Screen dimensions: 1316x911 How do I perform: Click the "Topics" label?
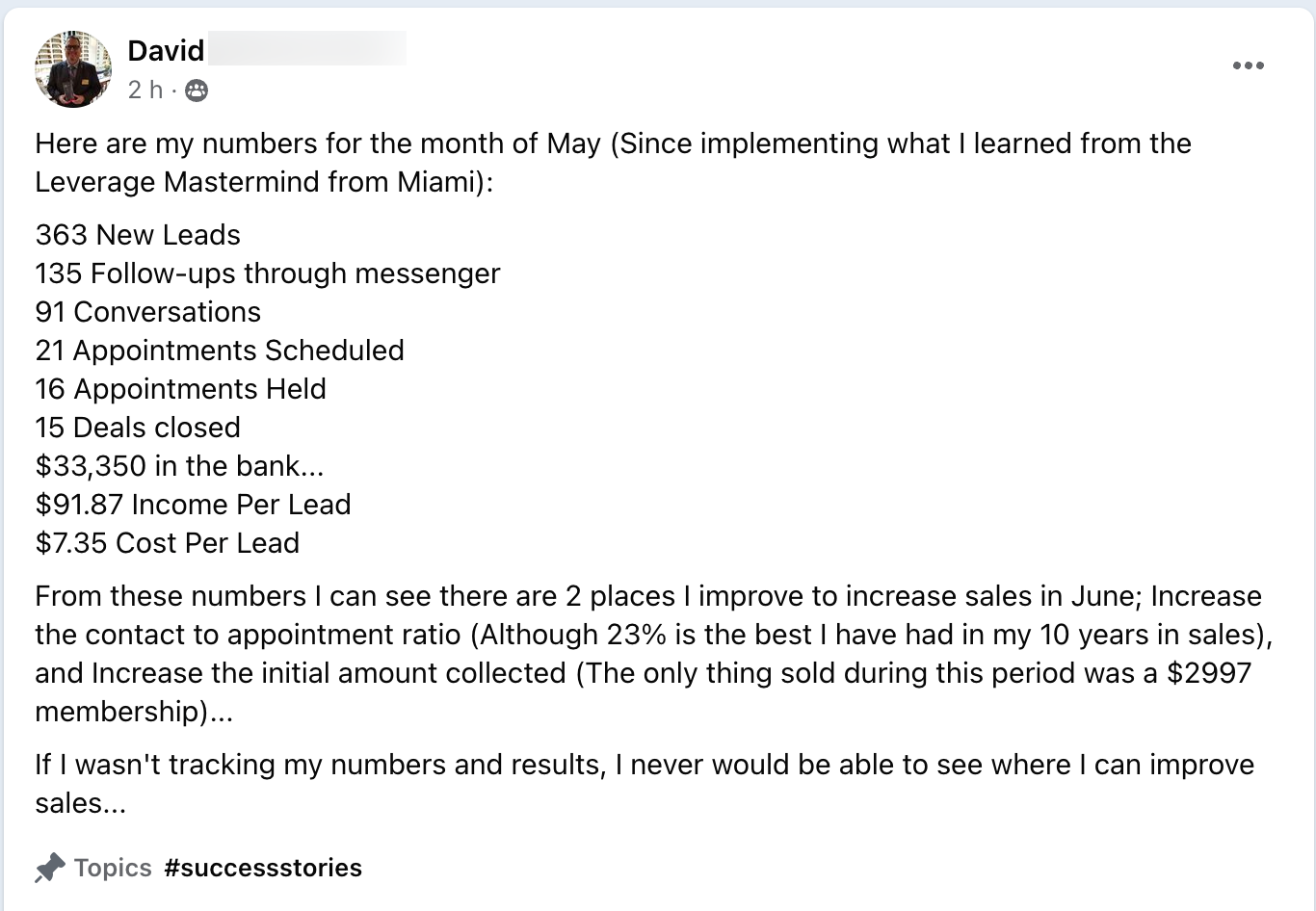point(113,868)
